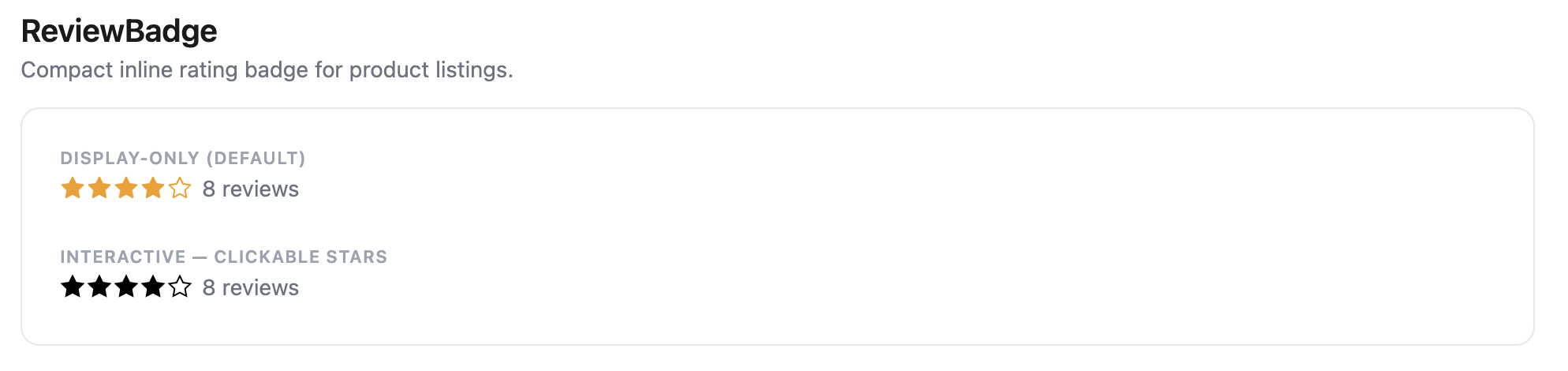Viewport: 1568px width, 371px height.
Task: Click the number 8 beside the orange stars
Action: pyautogui.click(x=209, y=189)
